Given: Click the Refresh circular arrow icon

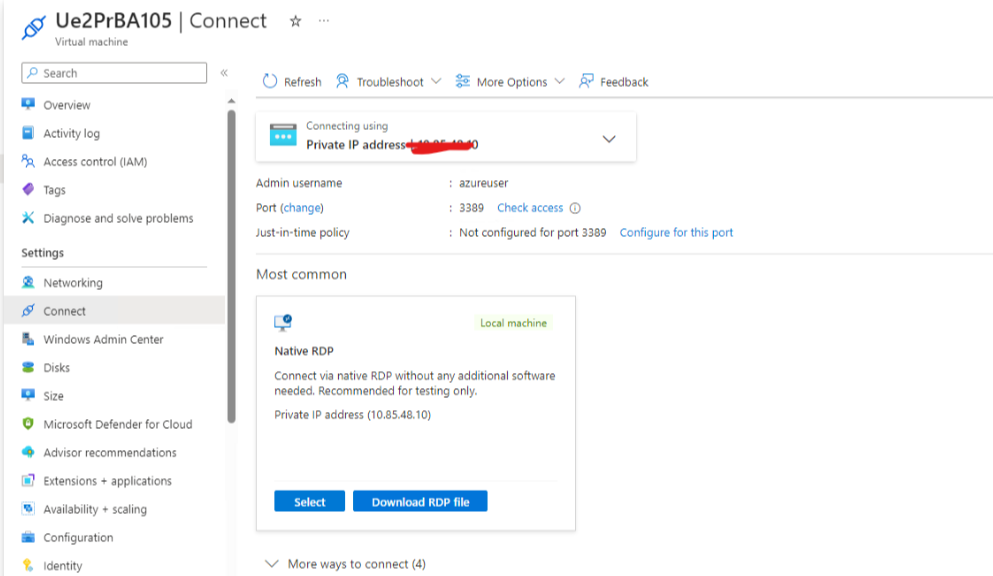Looking at the screenshot, I should pyautogui.click(x=270, y=81).
